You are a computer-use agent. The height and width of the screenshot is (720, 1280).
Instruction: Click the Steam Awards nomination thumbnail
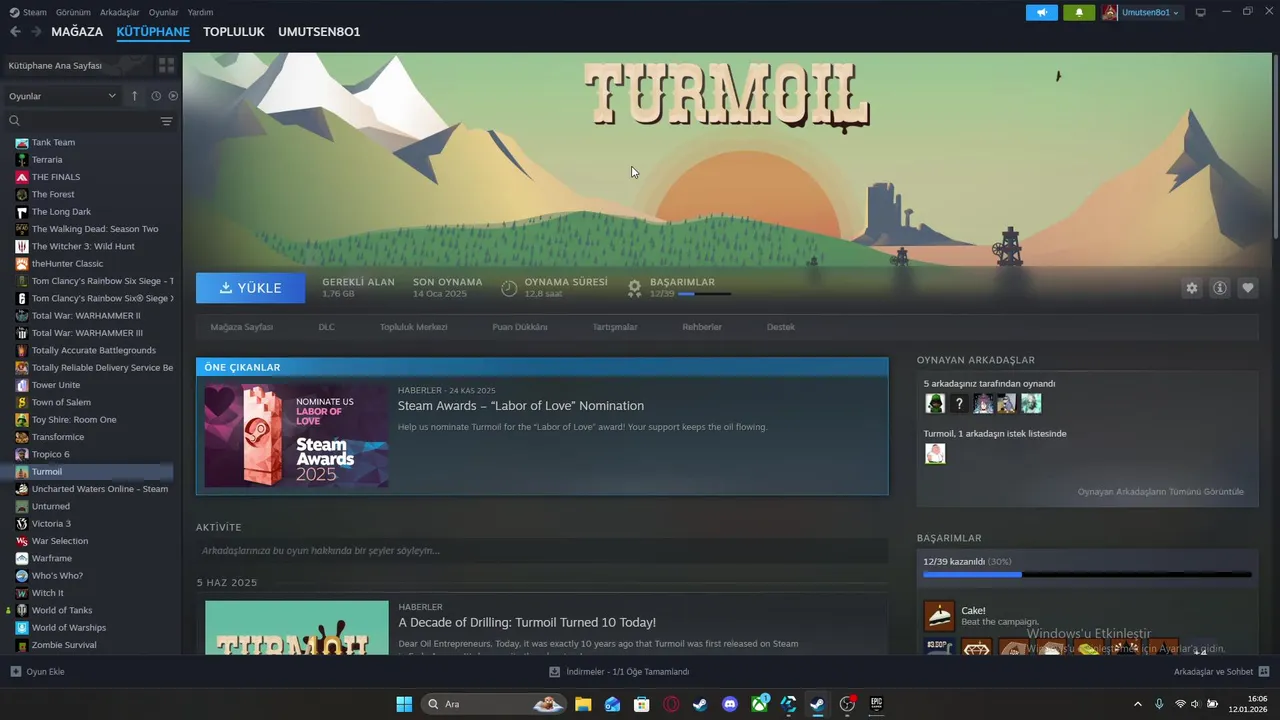296,436
